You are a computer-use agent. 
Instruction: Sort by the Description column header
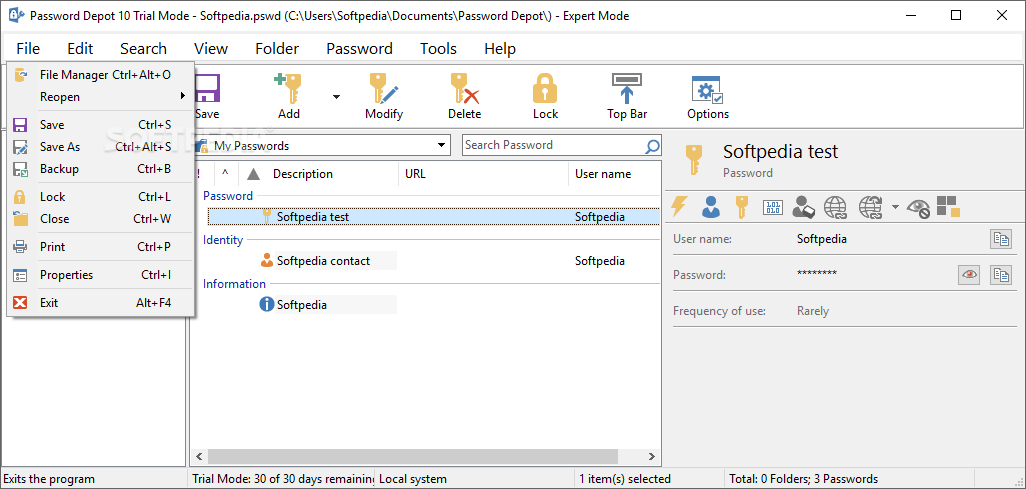pyautogui.click(x=302, y=173)
